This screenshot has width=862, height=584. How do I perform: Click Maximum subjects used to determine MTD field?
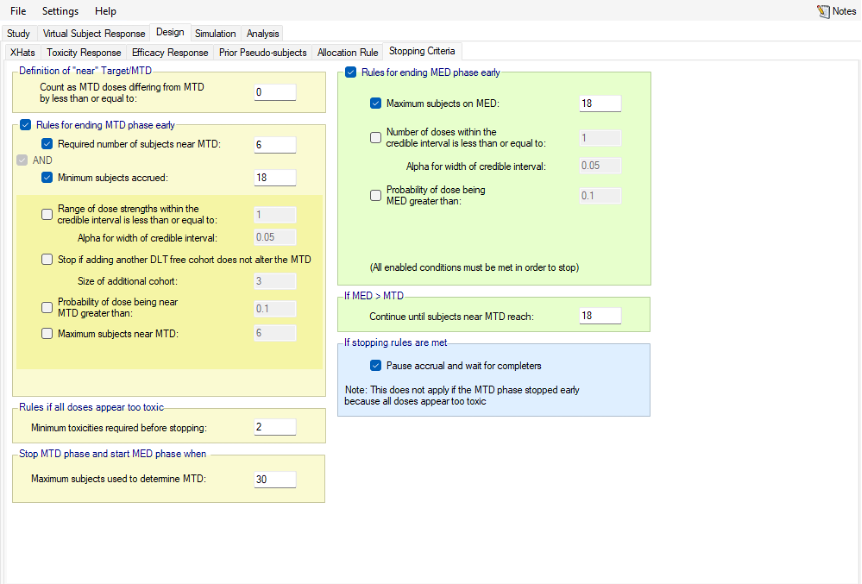(x=275, y=480)
